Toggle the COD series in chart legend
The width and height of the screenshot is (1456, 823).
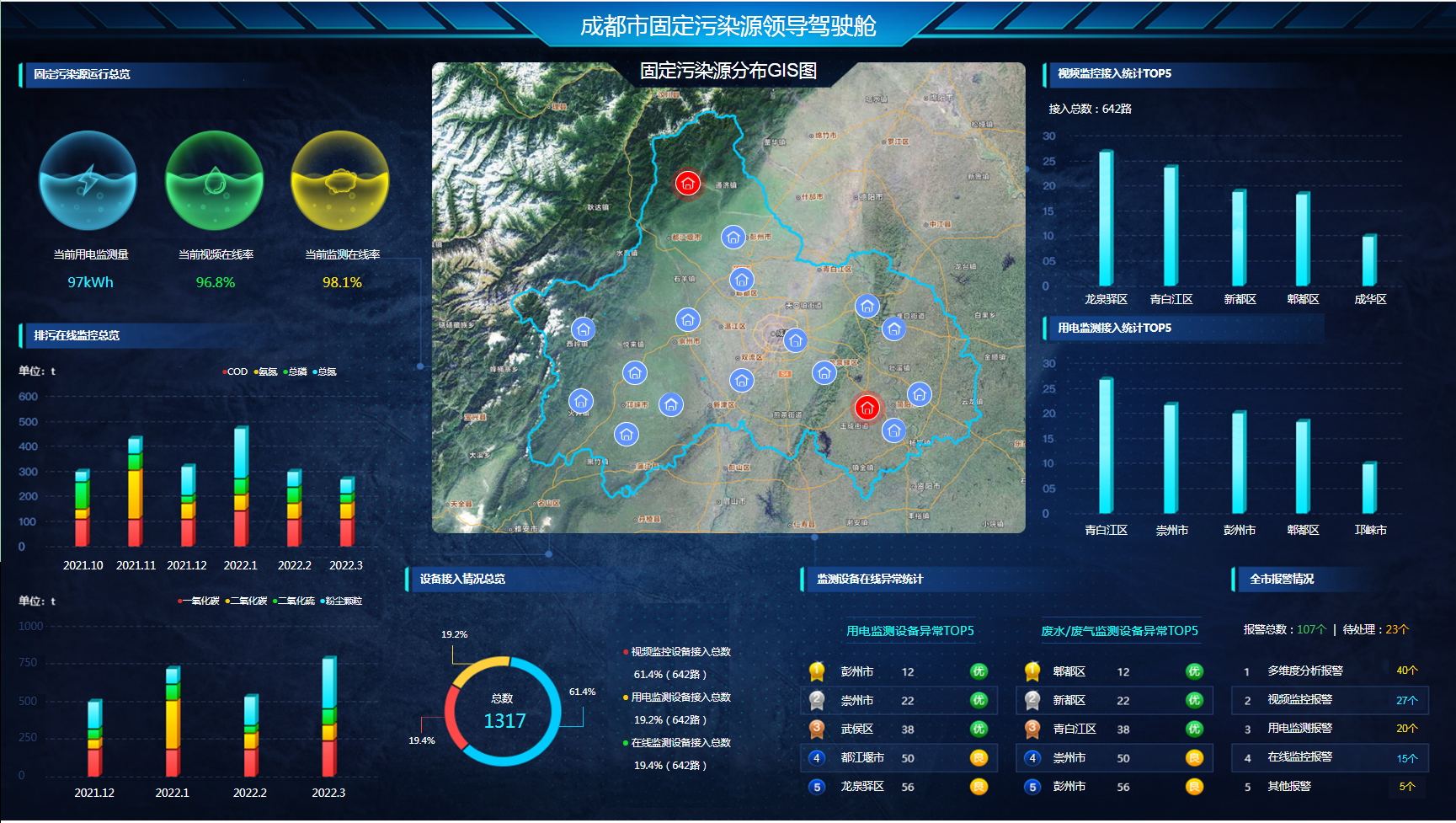pyautogui.click(x=236, y=371)
